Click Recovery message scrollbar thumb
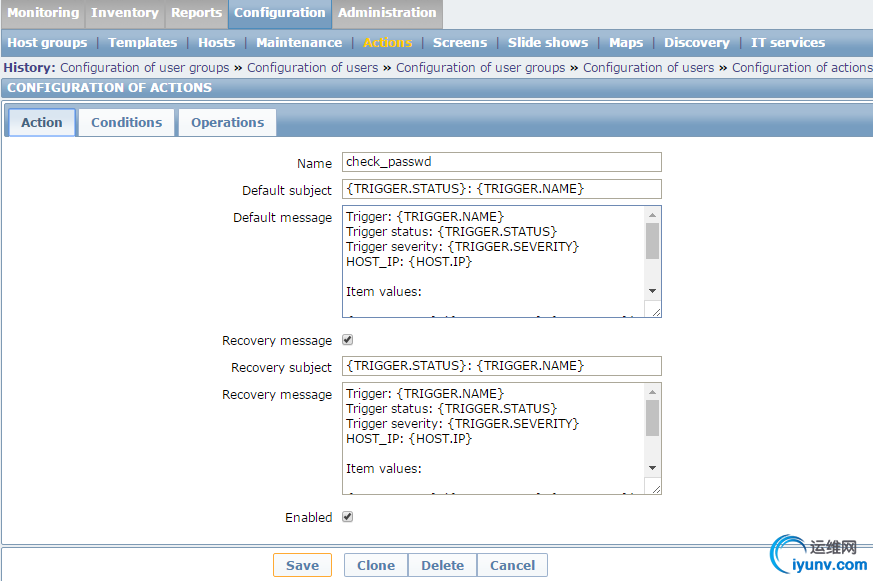This screenshot has width=873, height=581. [653, 418]
